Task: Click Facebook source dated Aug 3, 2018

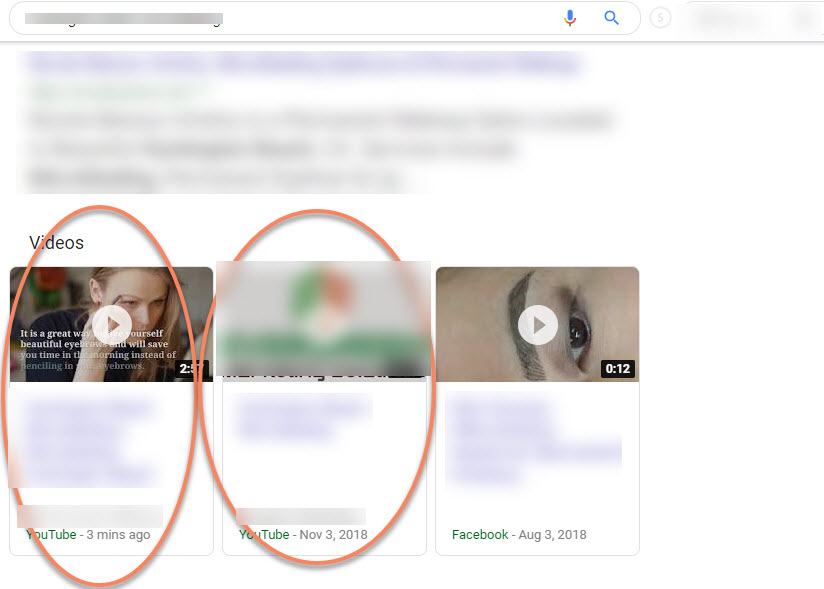Action: [x=519, y=534]
